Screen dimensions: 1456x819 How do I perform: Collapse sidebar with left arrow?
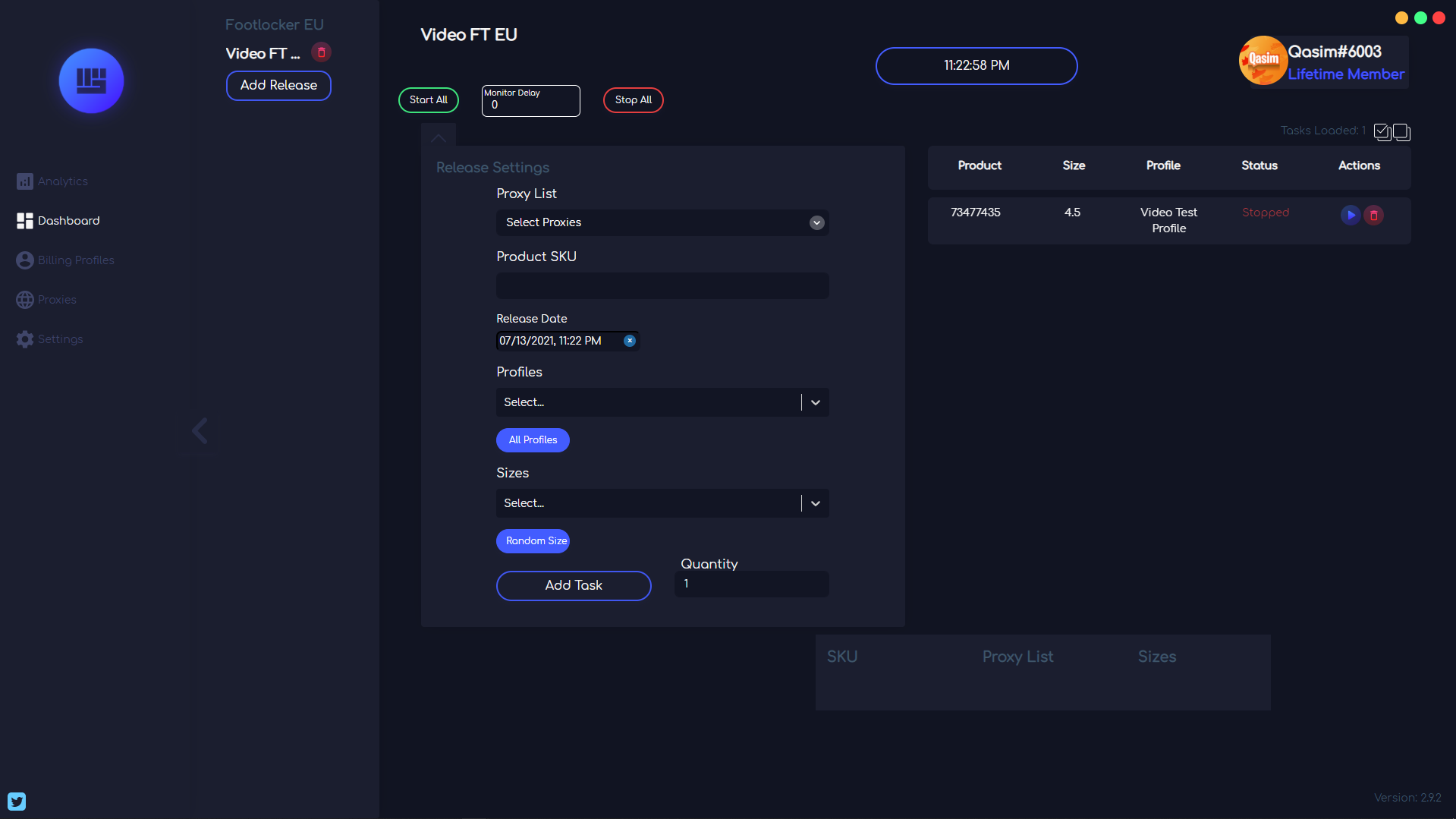coord(200,431)
